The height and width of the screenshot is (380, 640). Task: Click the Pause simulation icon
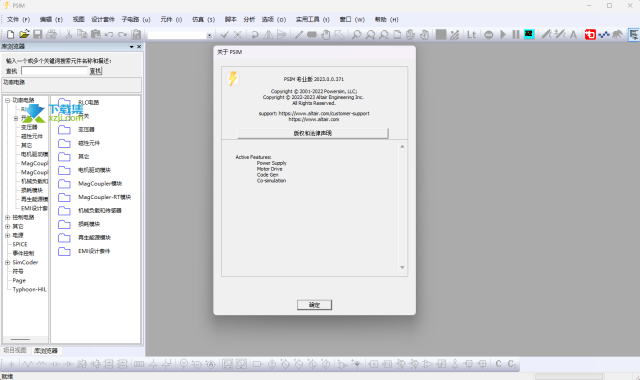pos(516,35)
